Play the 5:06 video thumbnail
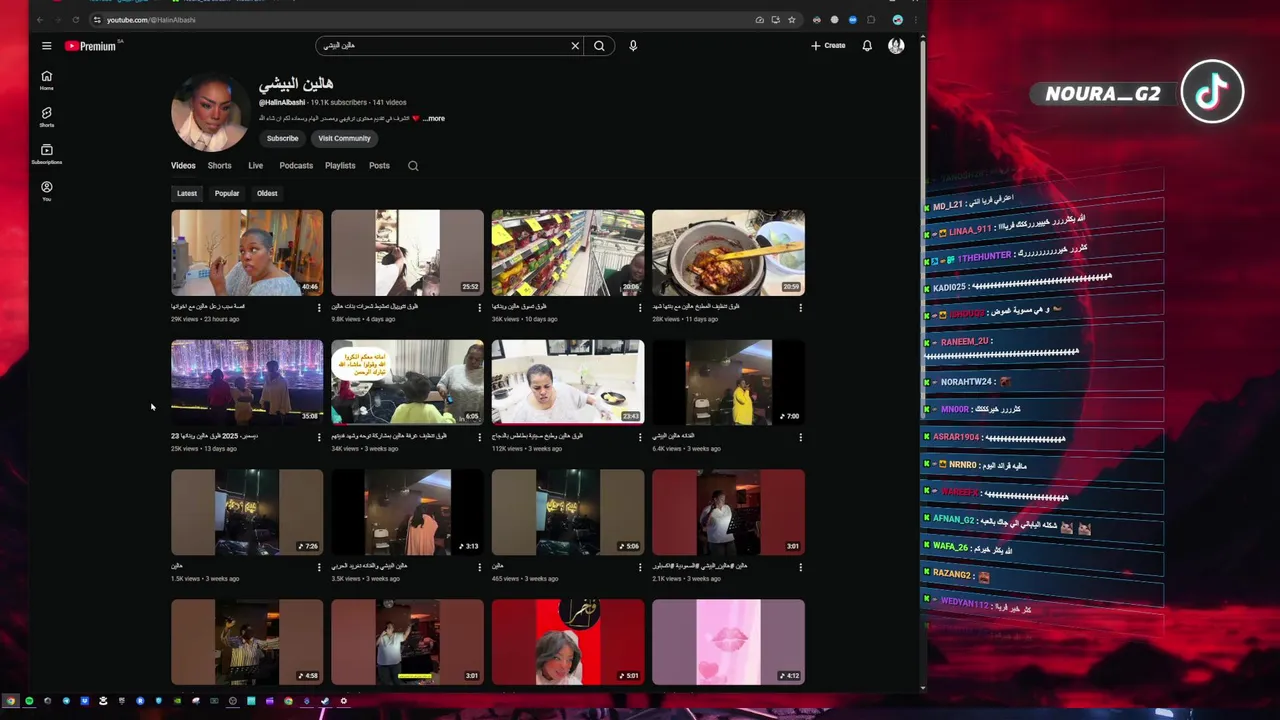The width and height of the screenshot is (1280, 720). click(568, 512)
